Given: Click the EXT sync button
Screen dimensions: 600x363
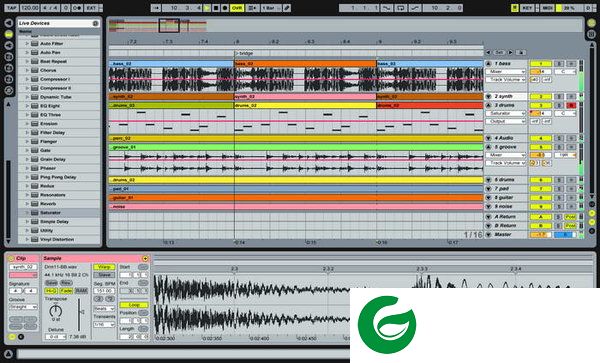Looking at the screenshot, I should 91,8.
